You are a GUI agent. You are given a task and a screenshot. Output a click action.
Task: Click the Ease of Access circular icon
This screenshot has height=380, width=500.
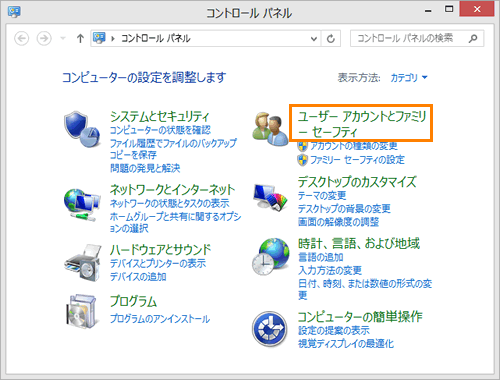[x=269, y=329]
